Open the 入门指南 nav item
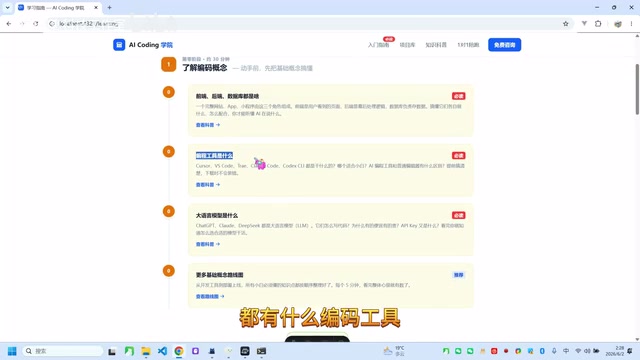The height and width of the screenshot is (360, 640). (x=378, y=45)
